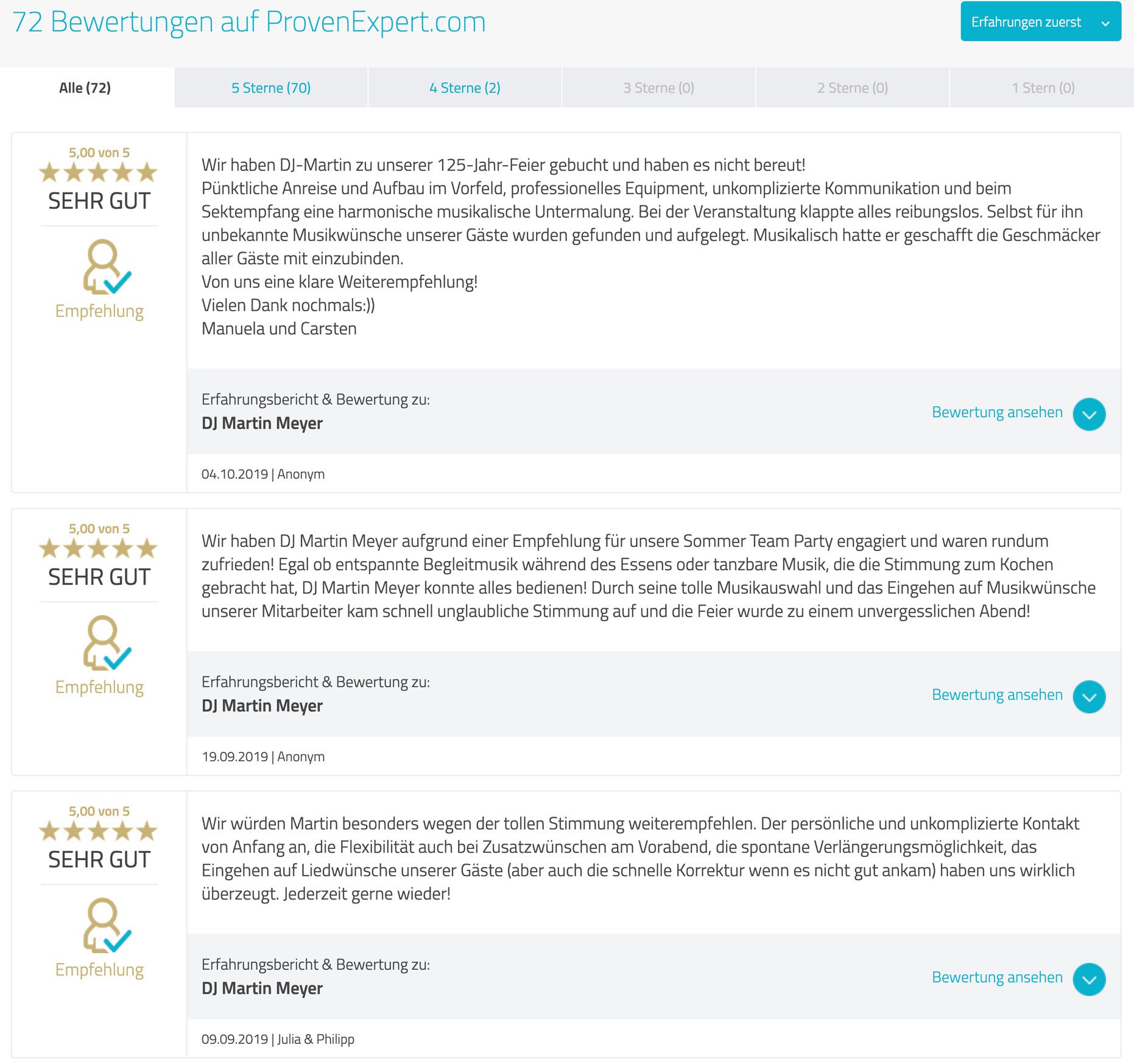Click 'DJ Martin Meyer' name in first review

point(262,423)
